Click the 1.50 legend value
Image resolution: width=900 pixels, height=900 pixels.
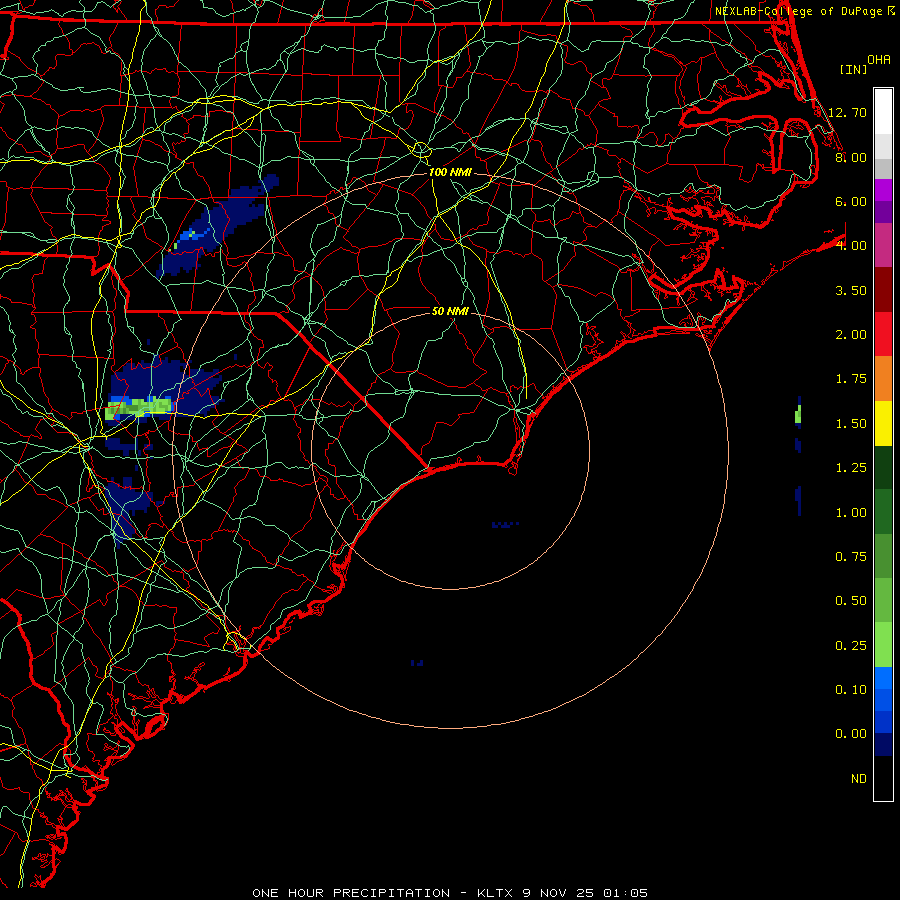(851, 424)
